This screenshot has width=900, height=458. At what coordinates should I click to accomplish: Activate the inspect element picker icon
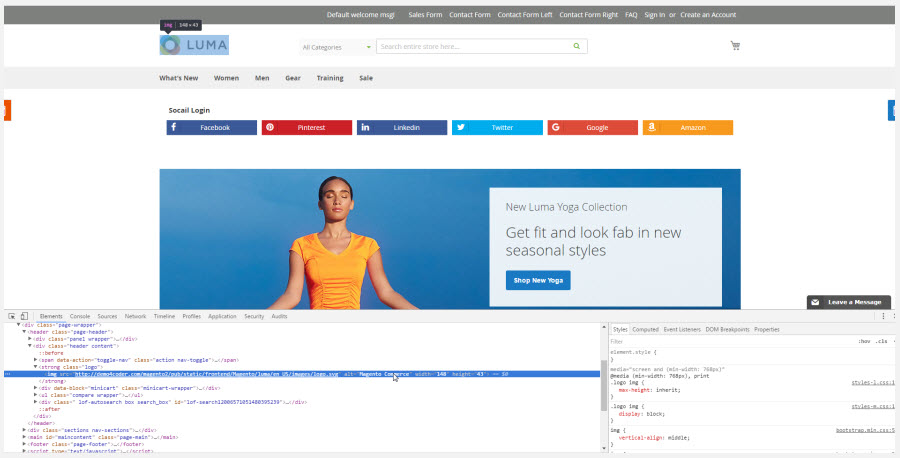(11, 316)
